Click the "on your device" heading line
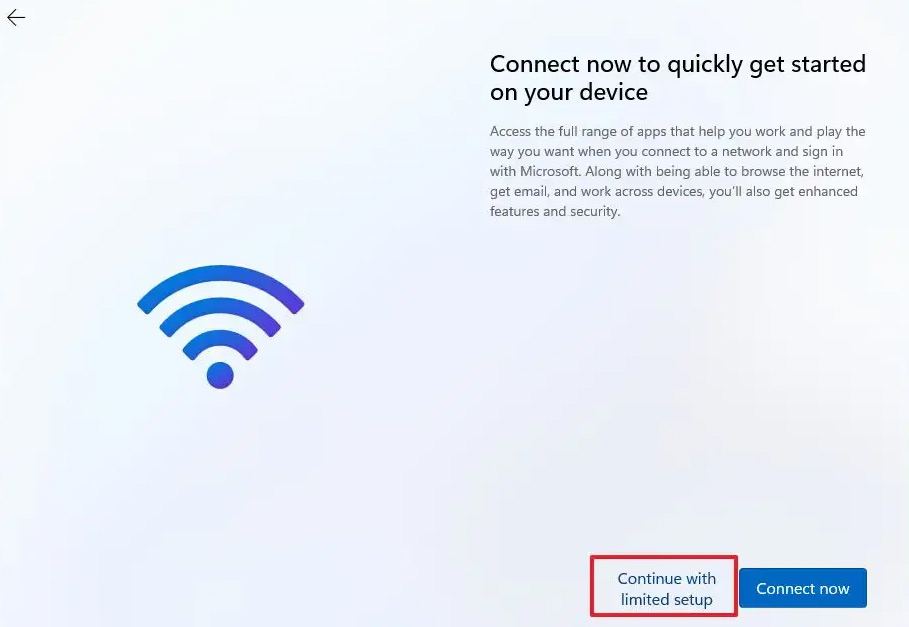Image resolution: width=909 pixels, height=627 pixels. tap(569, 92)
